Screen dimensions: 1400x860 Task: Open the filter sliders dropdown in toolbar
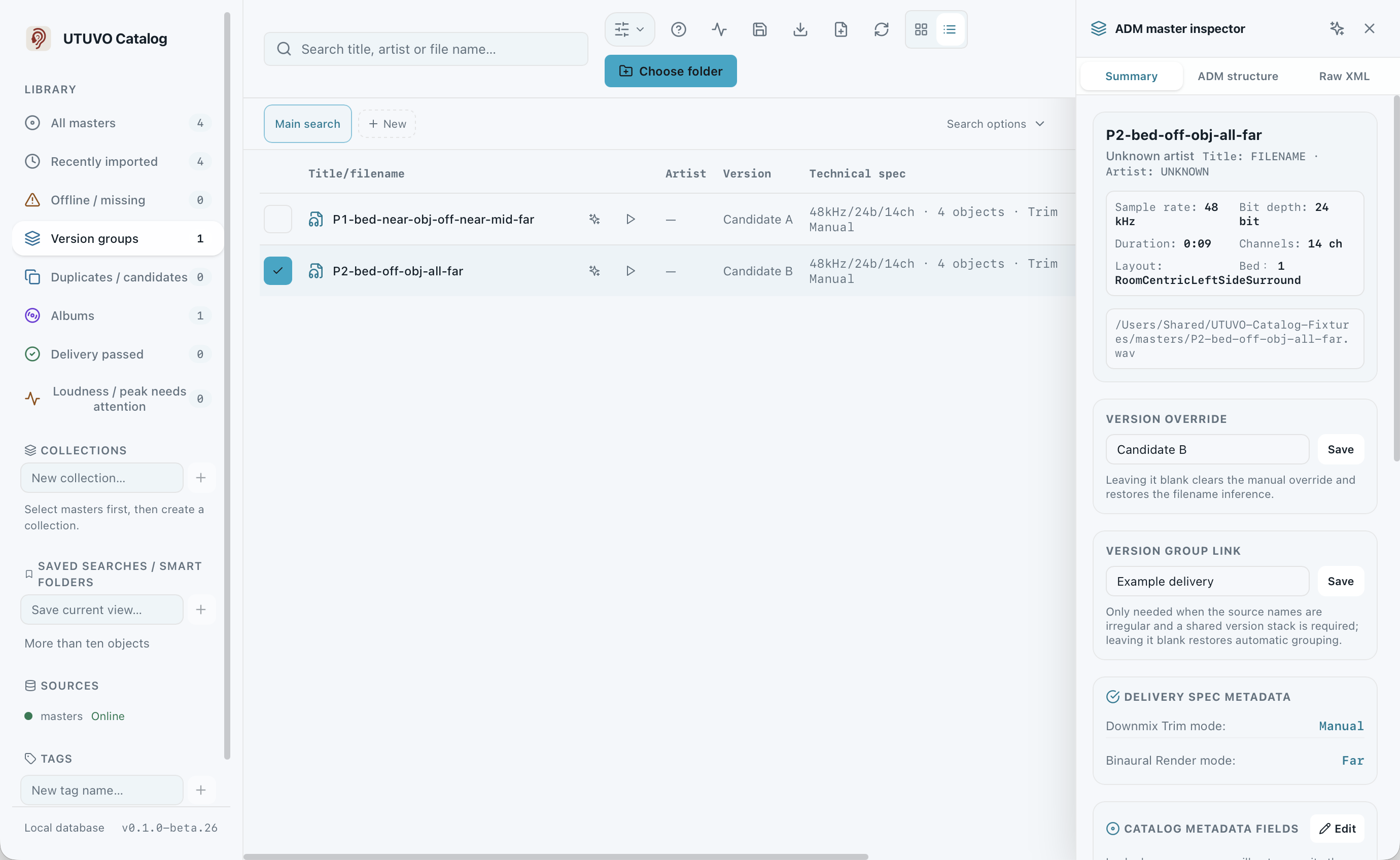tap(629, 29)
